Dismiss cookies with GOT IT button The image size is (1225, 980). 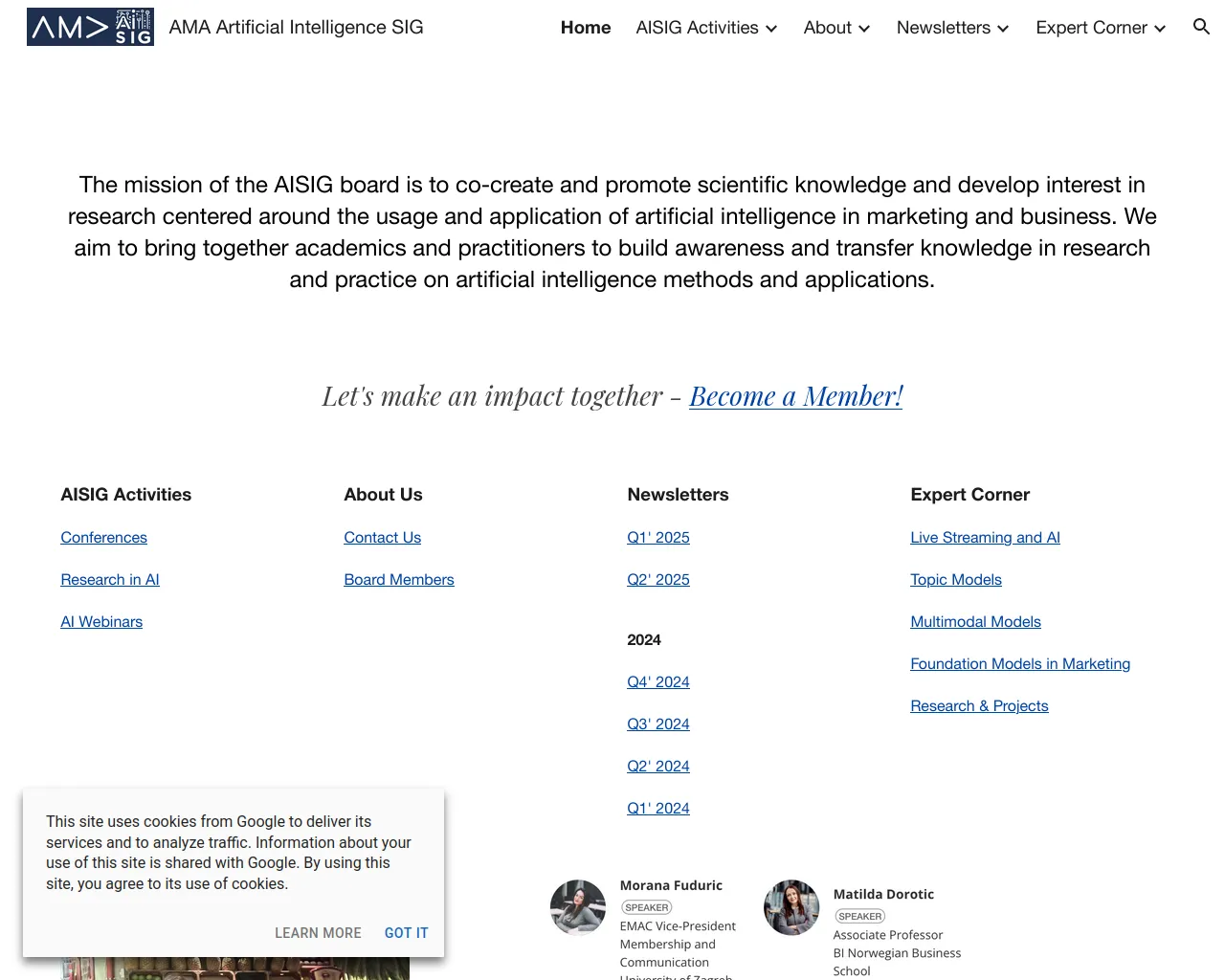406,933
